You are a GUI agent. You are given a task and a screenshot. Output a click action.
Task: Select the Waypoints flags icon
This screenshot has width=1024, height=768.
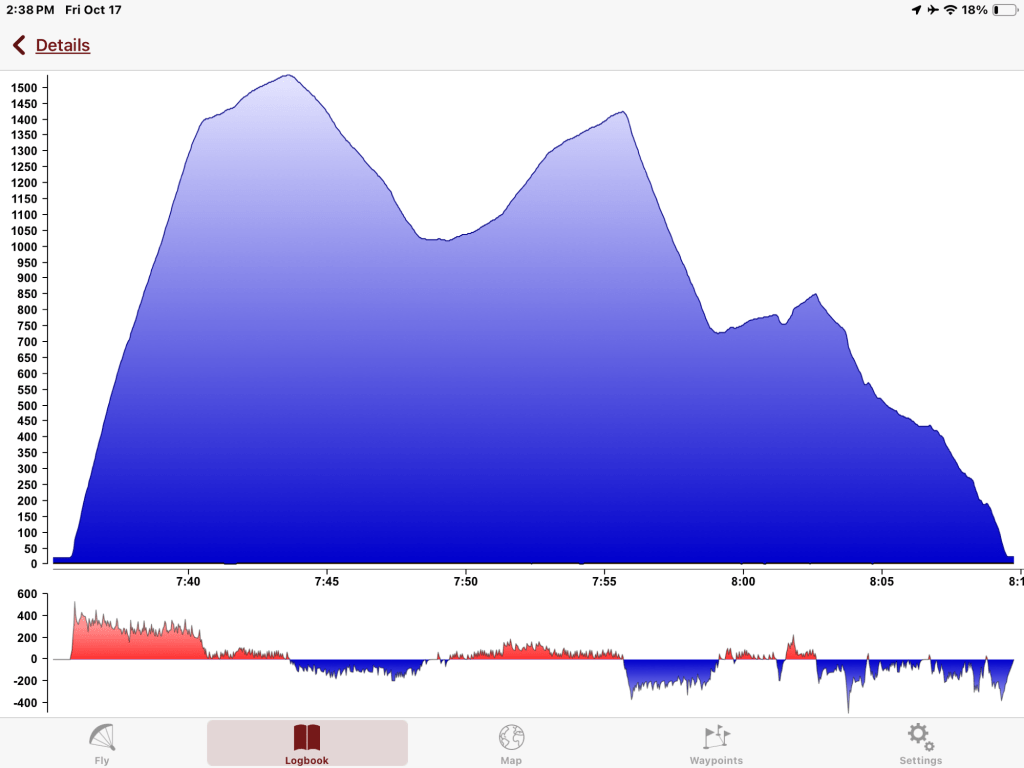point(716,738)
